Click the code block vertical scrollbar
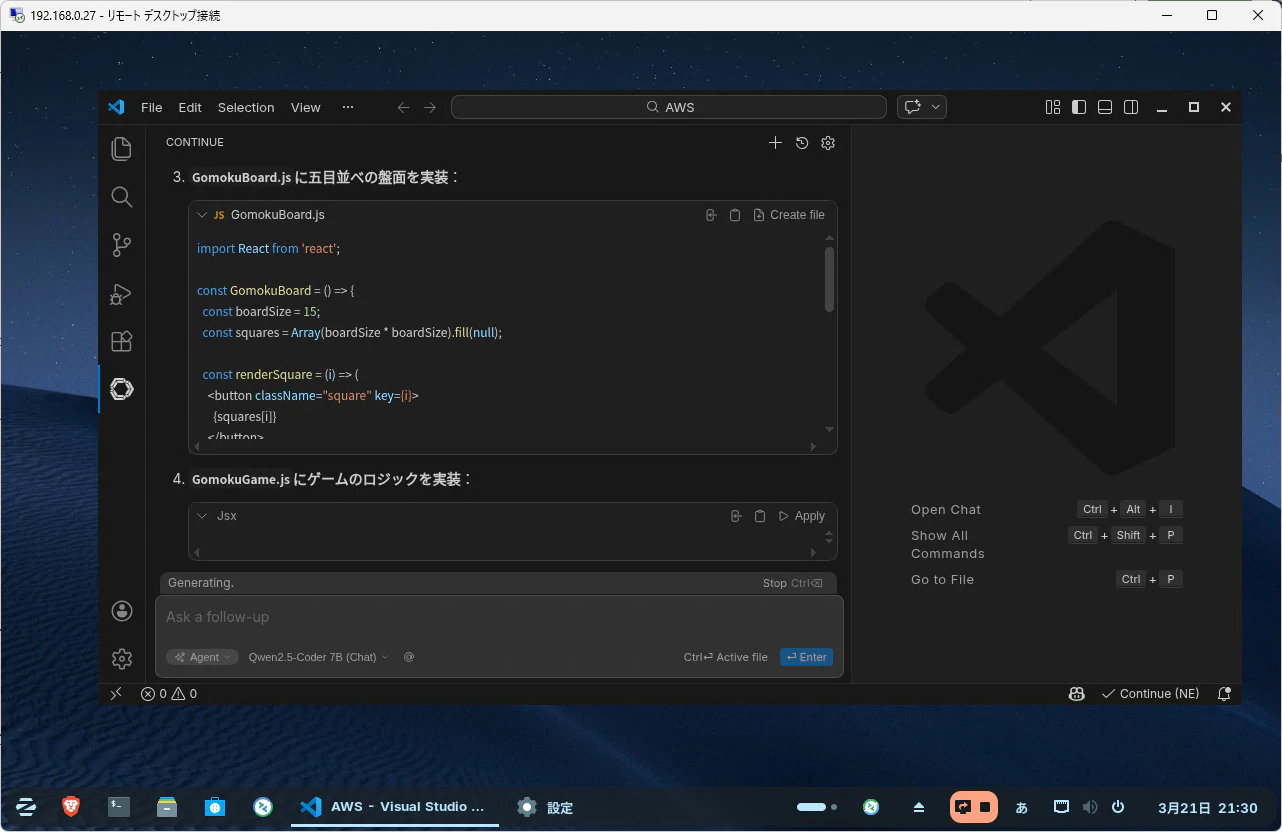 click(x=829, y=279)
